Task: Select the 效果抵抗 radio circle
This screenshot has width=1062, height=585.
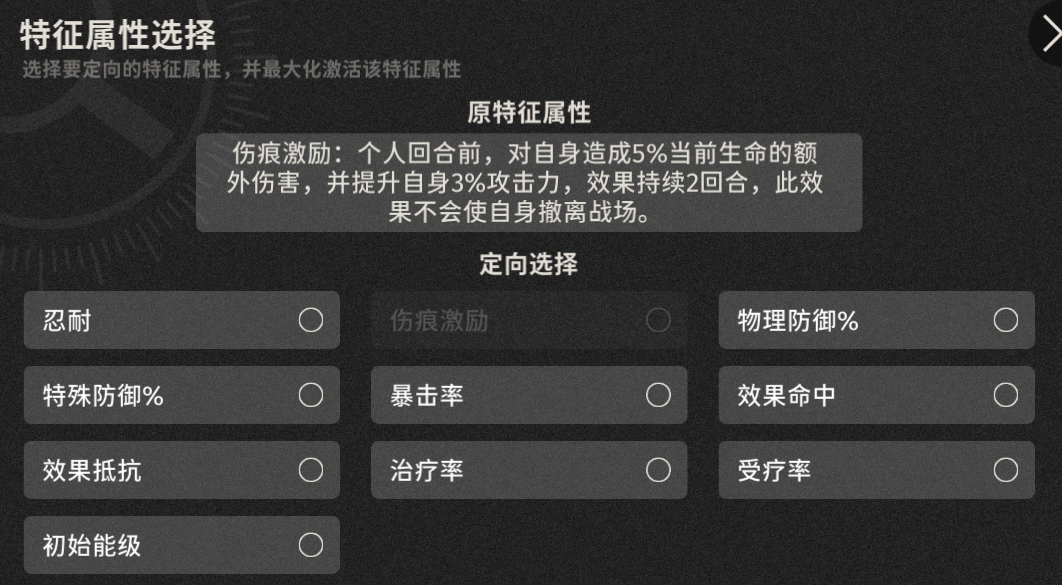Action: [x=311, y=470]
